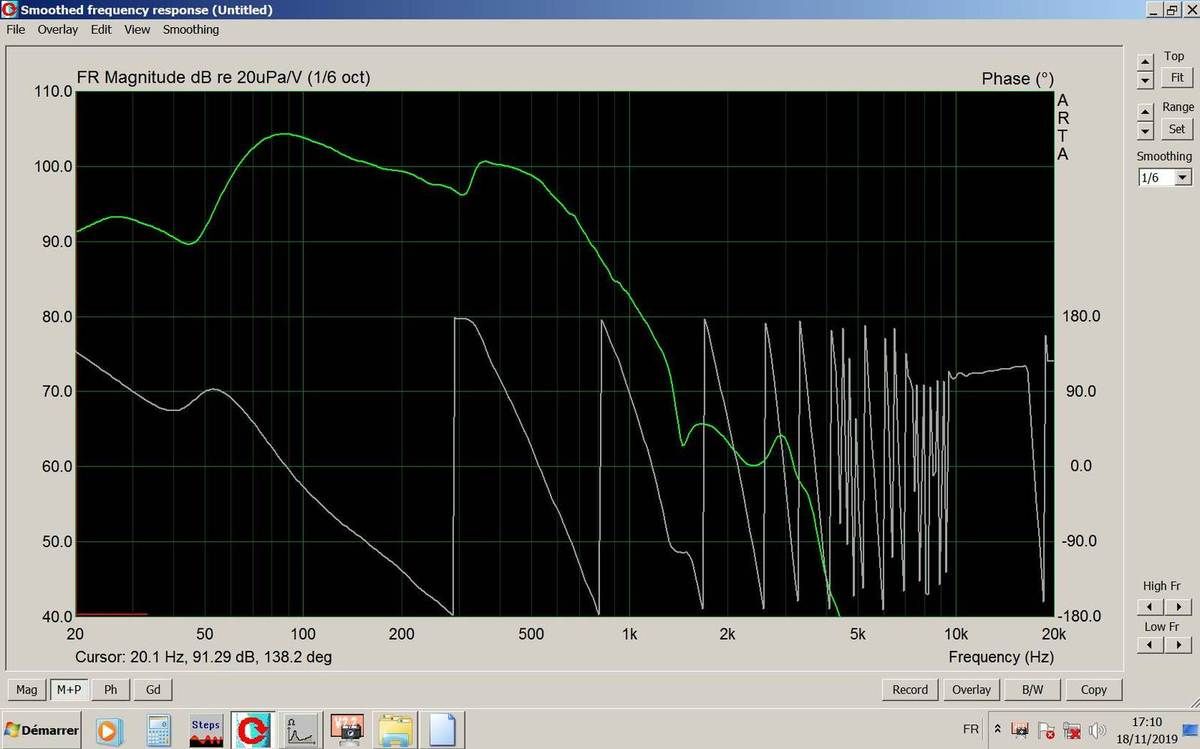The width and height of the screenshot is (1200, 749).
Task: Click the Action Center flag icon
Action: pyautogui.click(x=1046, y=730)
